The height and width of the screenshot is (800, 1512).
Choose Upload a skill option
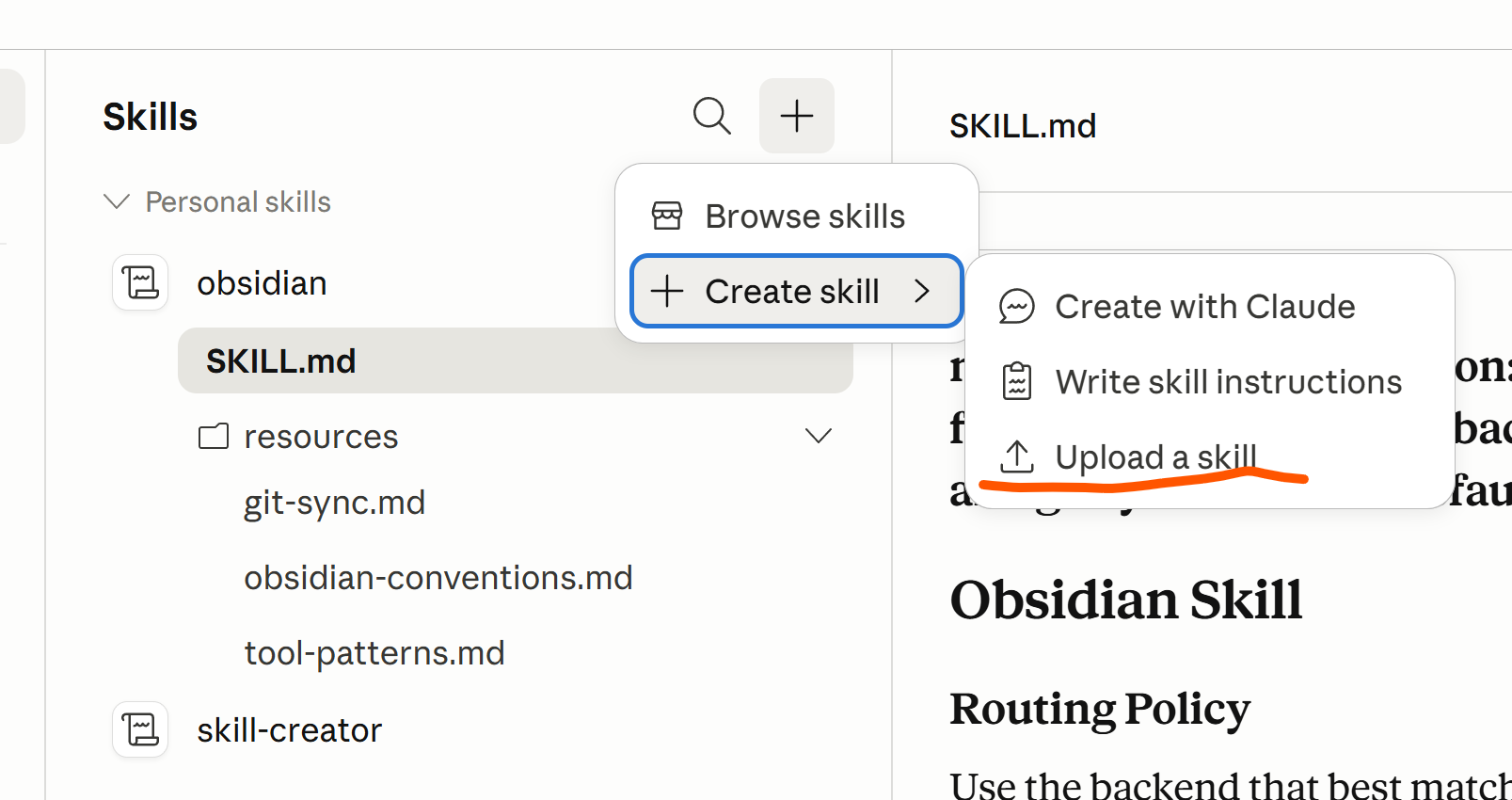(x=1155, y=457)
